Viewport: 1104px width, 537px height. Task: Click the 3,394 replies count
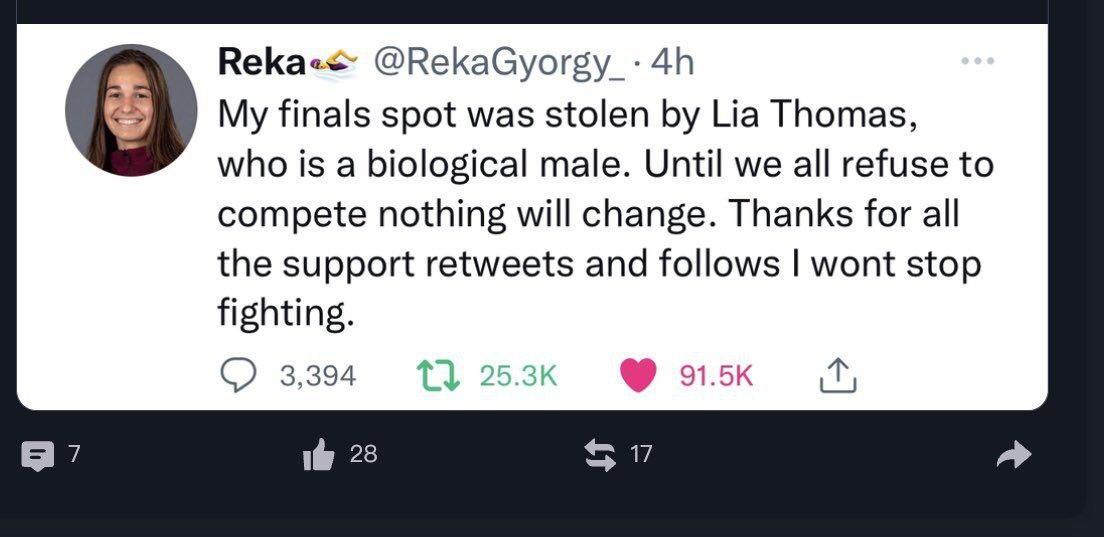point(317,376)
